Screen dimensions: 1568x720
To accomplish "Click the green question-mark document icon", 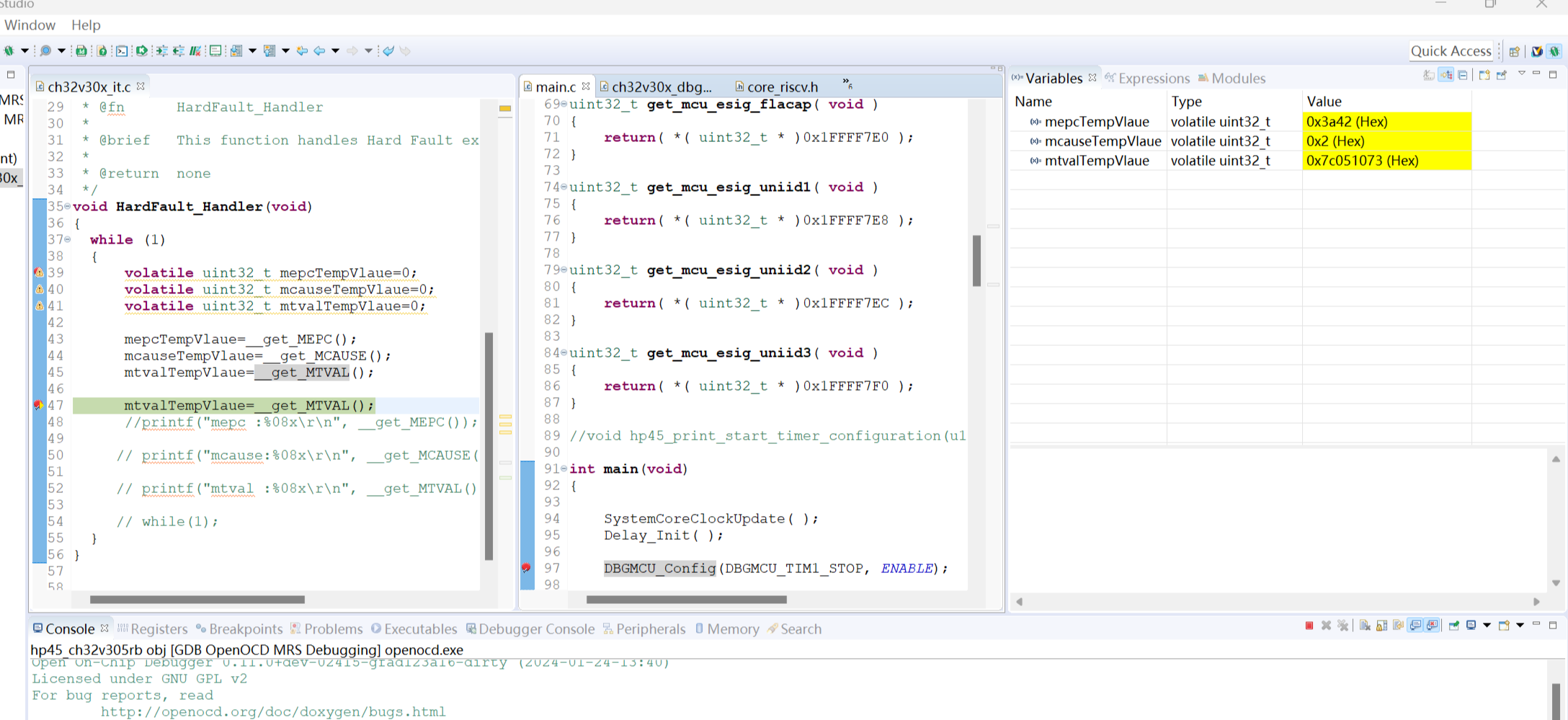I will click(x=102, y=50).
